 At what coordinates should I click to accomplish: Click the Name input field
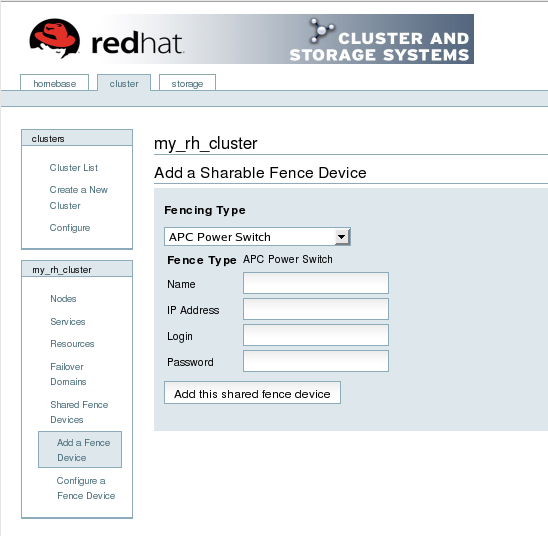[x=316, y=283]
